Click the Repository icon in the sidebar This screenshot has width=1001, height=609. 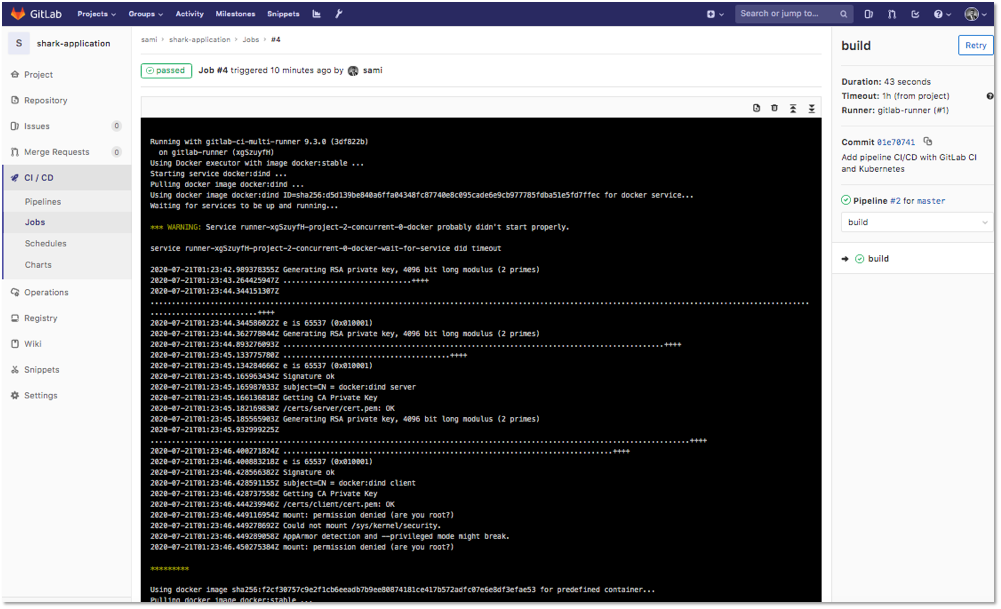point(15,100)
